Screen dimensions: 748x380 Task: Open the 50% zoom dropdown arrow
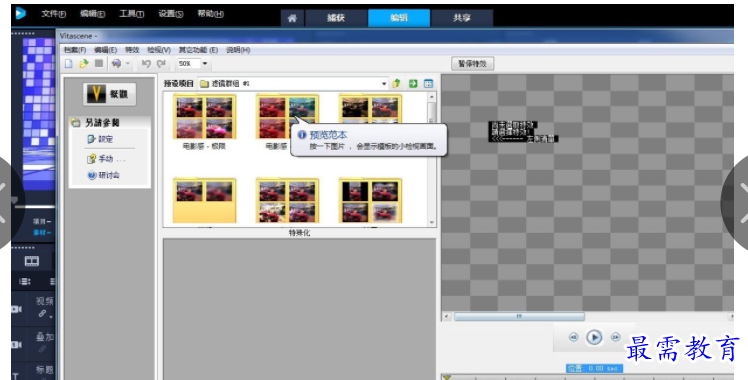205,63
